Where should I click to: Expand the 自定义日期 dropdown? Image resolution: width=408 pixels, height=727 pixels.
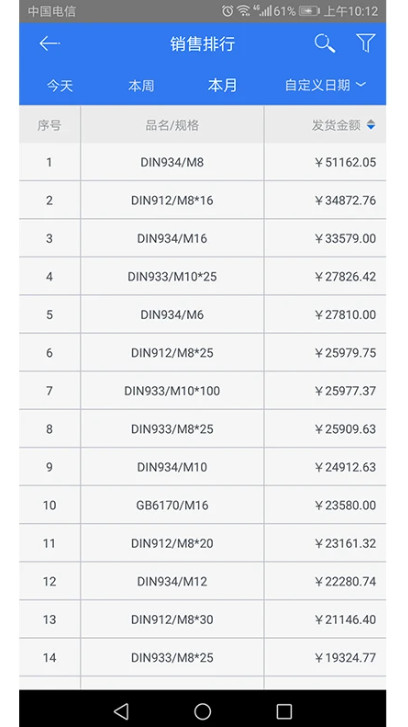[x=325, y=85]
